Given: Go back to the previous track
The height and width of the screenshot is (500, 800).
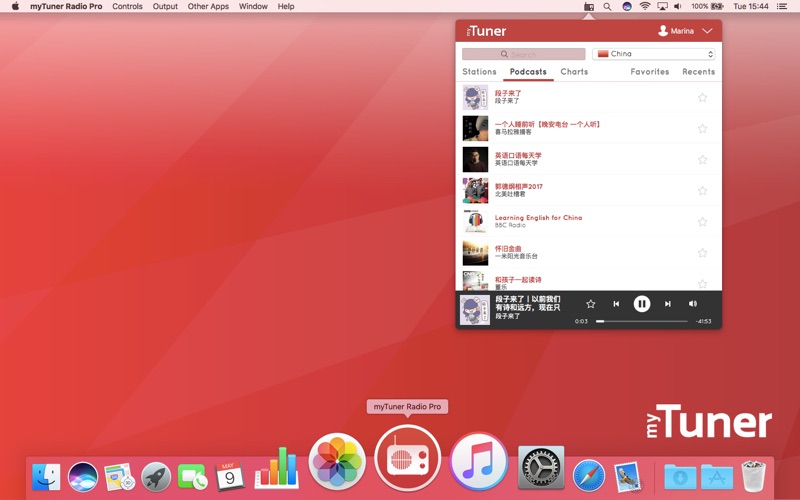Looking at the screenshot, I should pyautogui.click(x=616, y=304).
